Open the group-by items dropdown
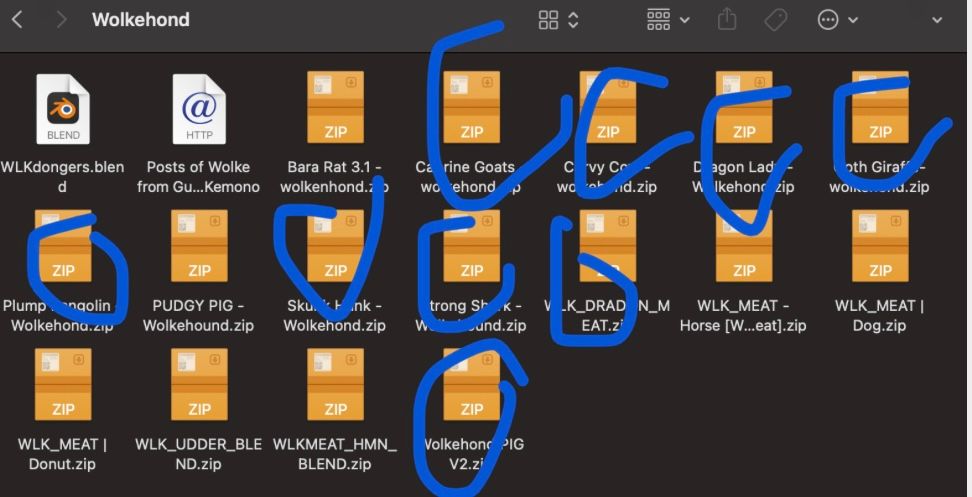 668,20
